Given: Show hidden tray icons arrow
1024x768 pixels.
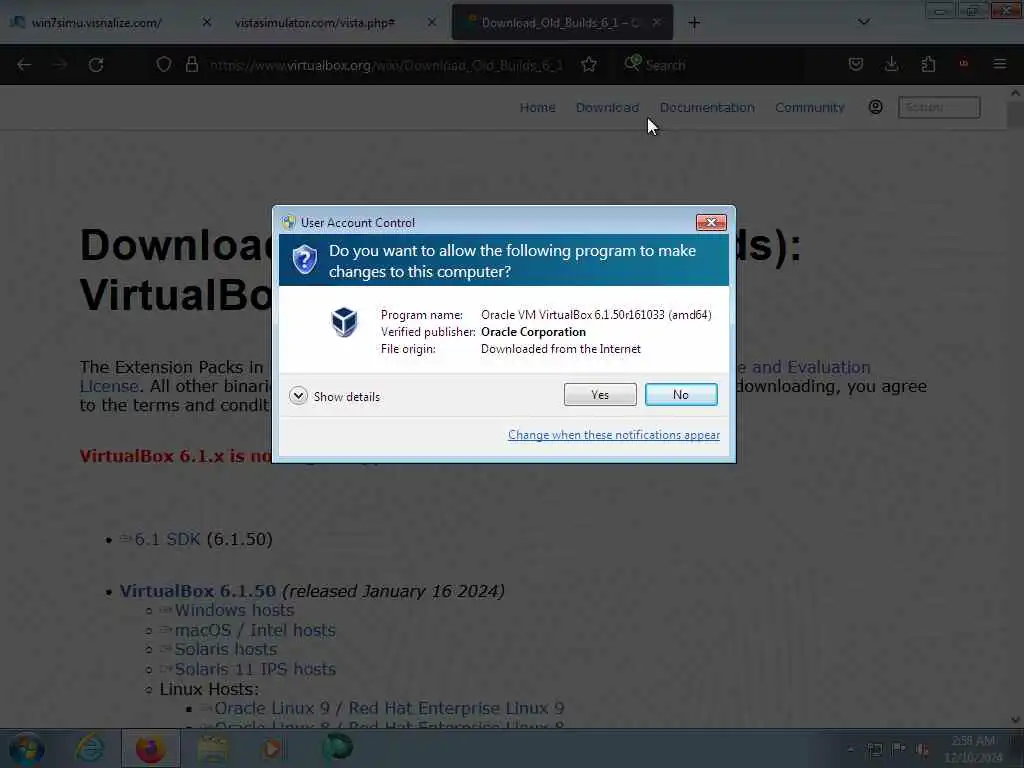Looking at the screenshot, I should [x=850, y=749].
